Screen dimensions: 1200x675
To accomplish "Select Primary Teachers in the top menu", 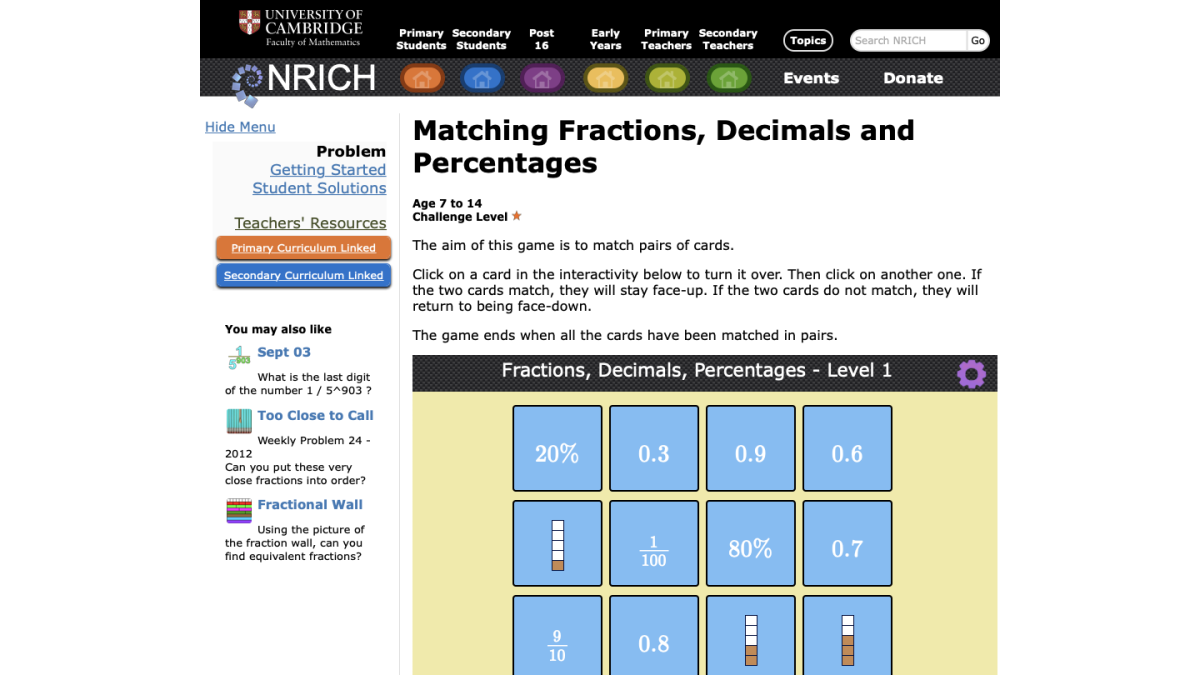I will tap(666, 39).
